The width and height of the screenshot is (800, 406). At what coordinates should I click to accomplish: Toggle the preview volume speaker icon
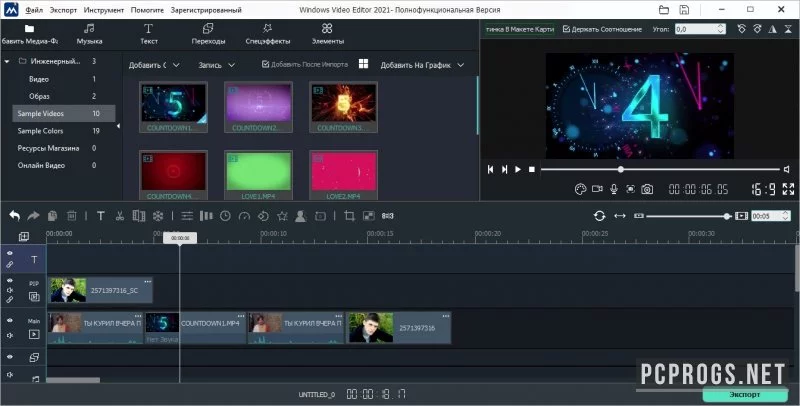(787, 169)
